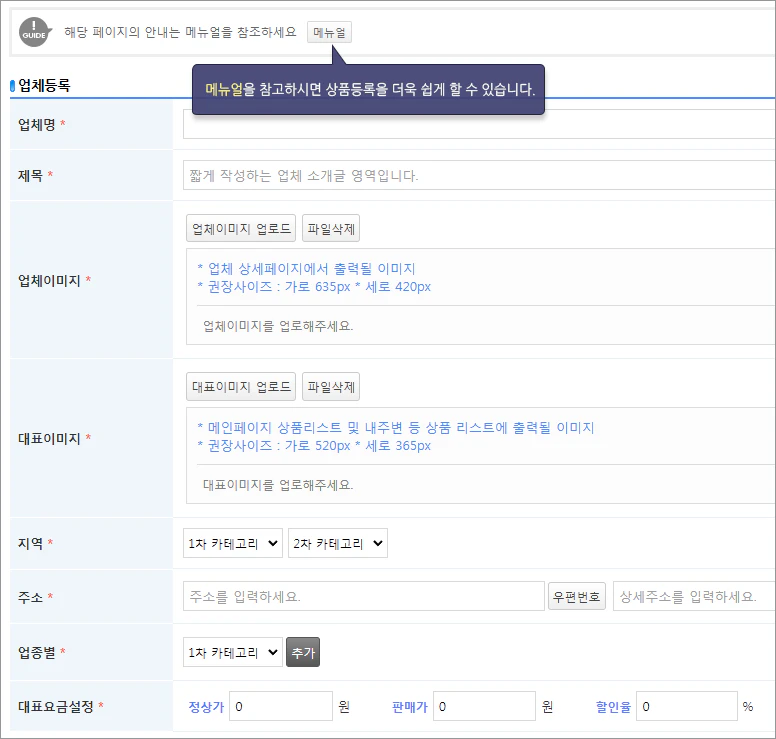Open the 메뉴얼 manual button

coord(329,32)
